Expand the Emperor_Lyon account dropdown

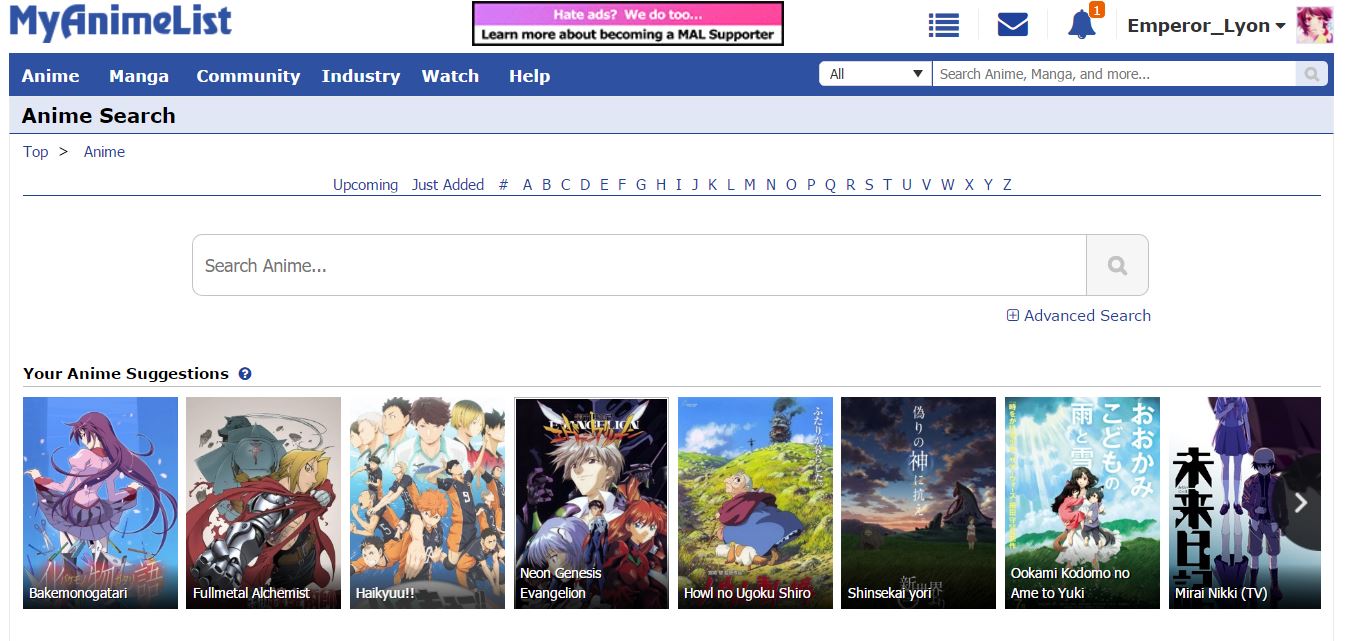pyautogui.click(x=1206, y=26)
